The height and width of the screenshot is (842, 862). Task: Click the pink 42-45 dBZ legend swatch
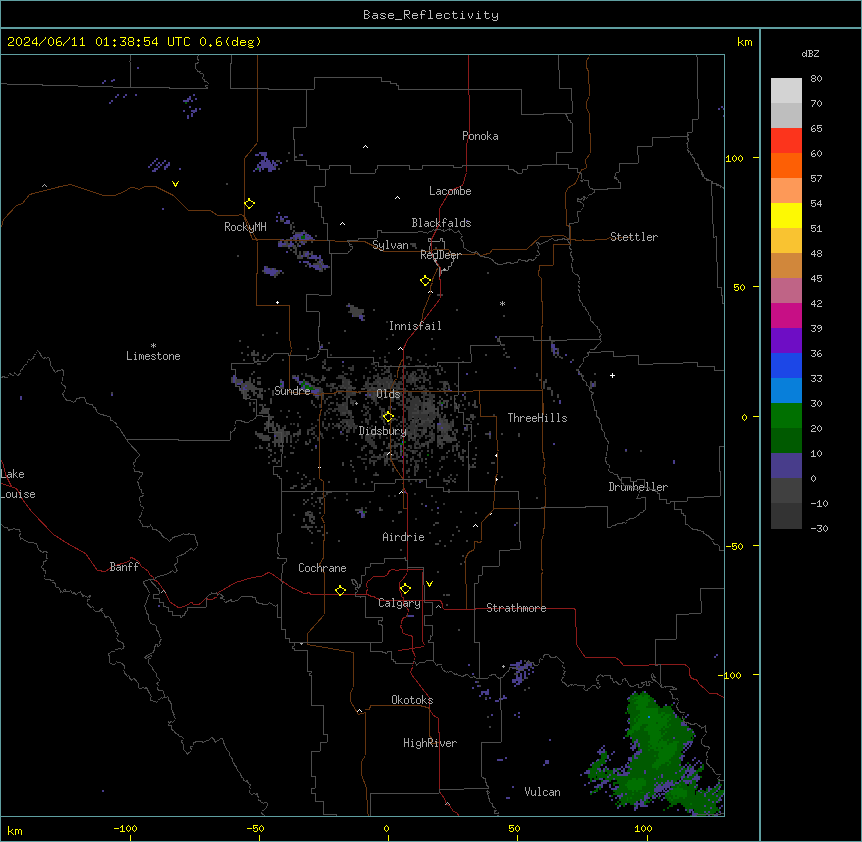click(786, 290)
